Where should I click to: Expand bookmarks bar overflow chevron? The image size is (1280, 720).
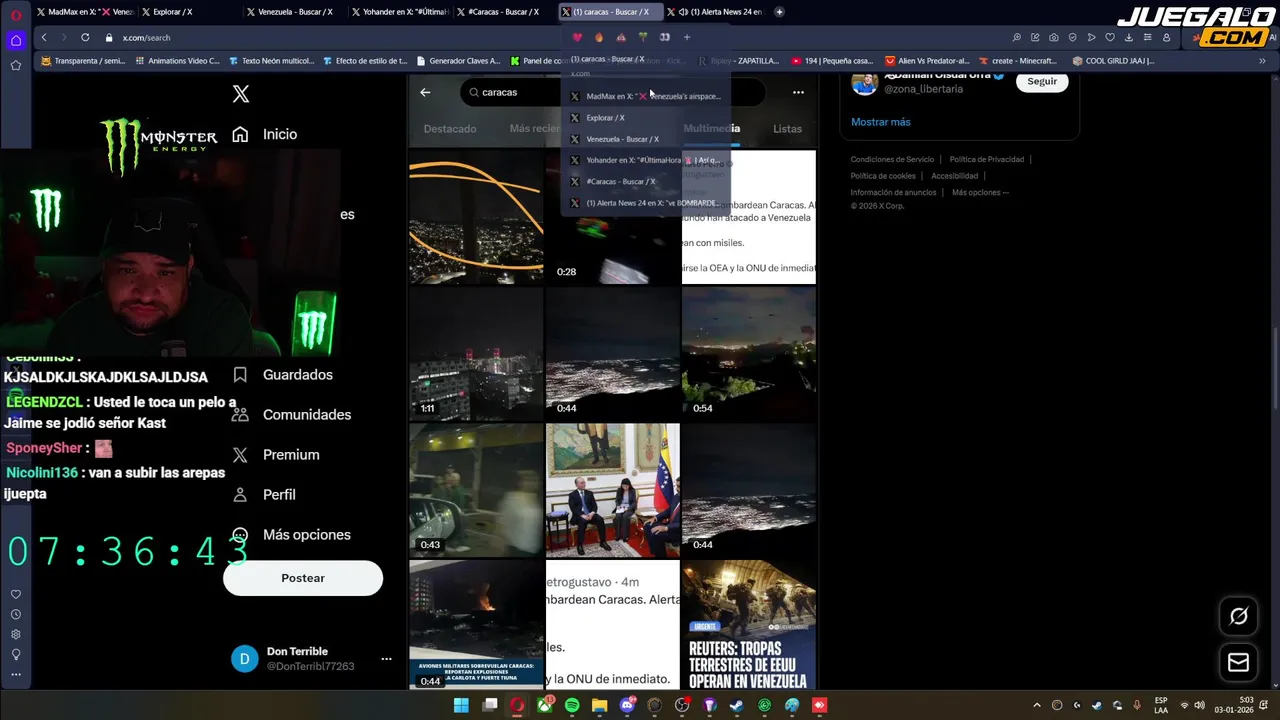[x=1262, y=61]
